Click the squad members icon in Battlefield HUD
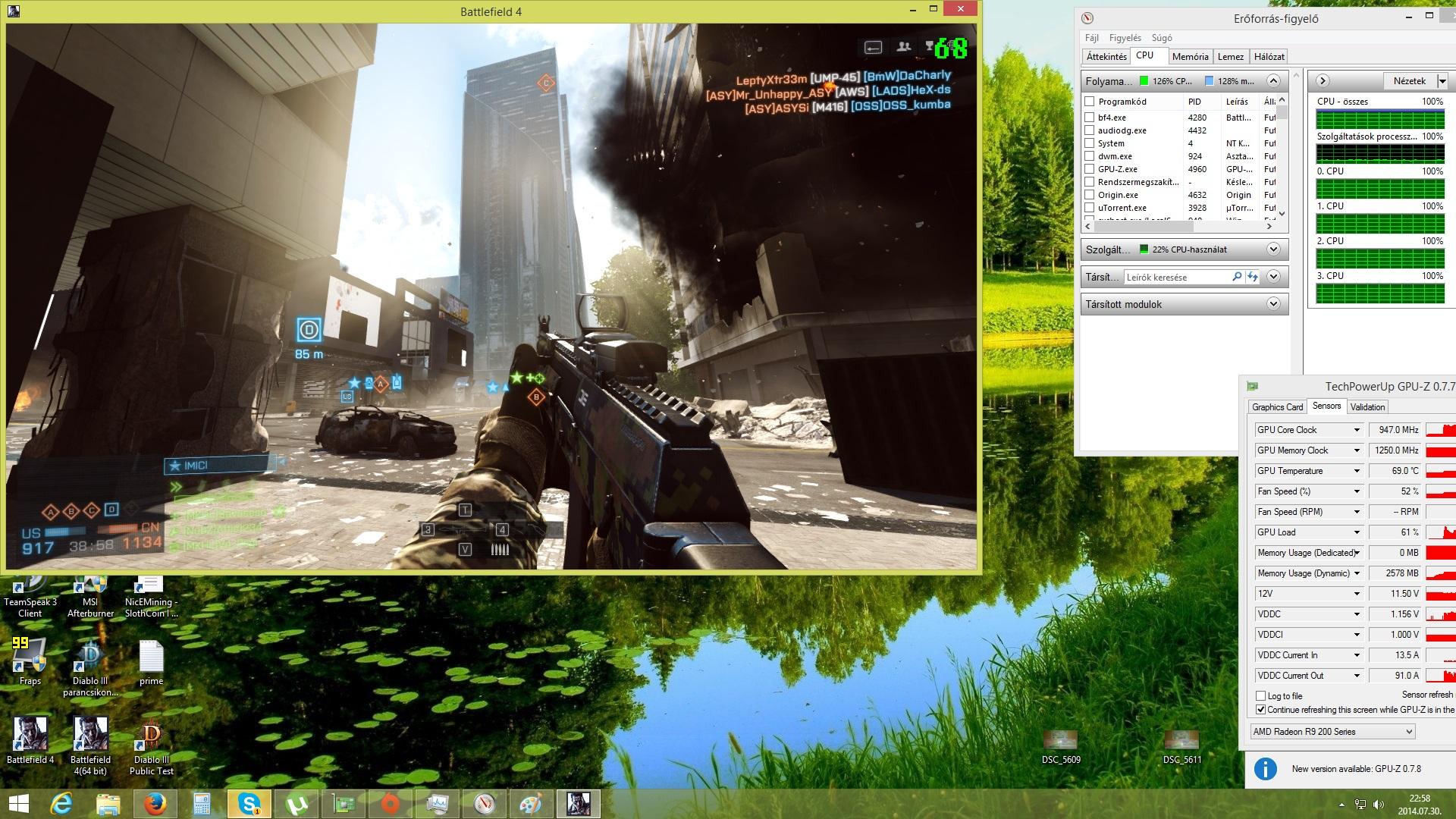The width and height of the screenshot is (1456, 819). click(x=903, y=47)
